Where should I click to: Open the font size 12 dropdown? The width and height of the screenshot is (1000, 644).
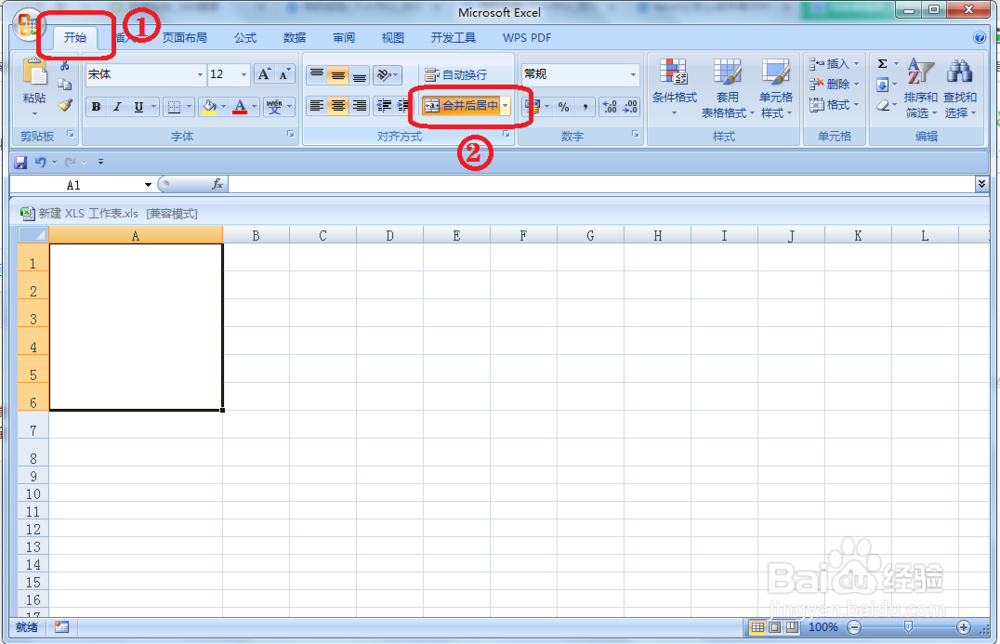(x=244, y=75)
